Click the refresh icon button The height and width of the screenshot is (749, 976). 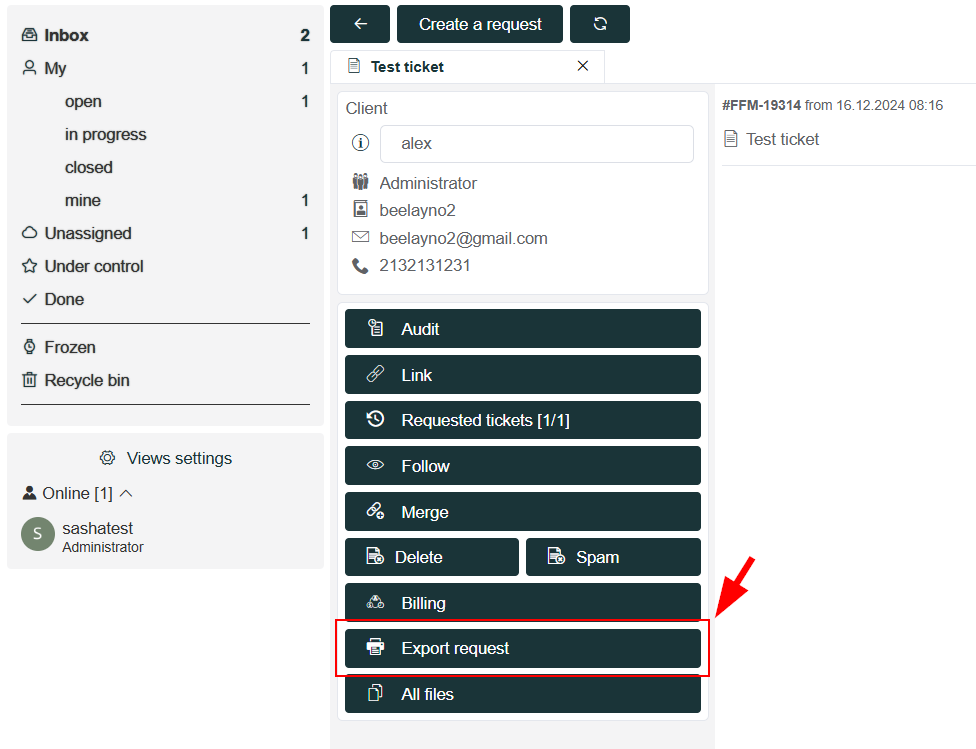pyautogui.click(x=599, y=24)
